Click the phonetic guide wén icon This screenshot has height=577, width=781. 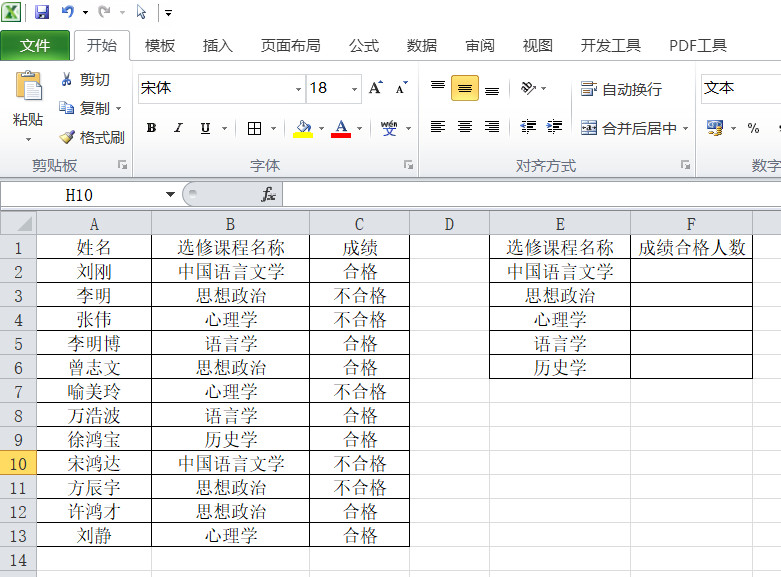[389, 128]
